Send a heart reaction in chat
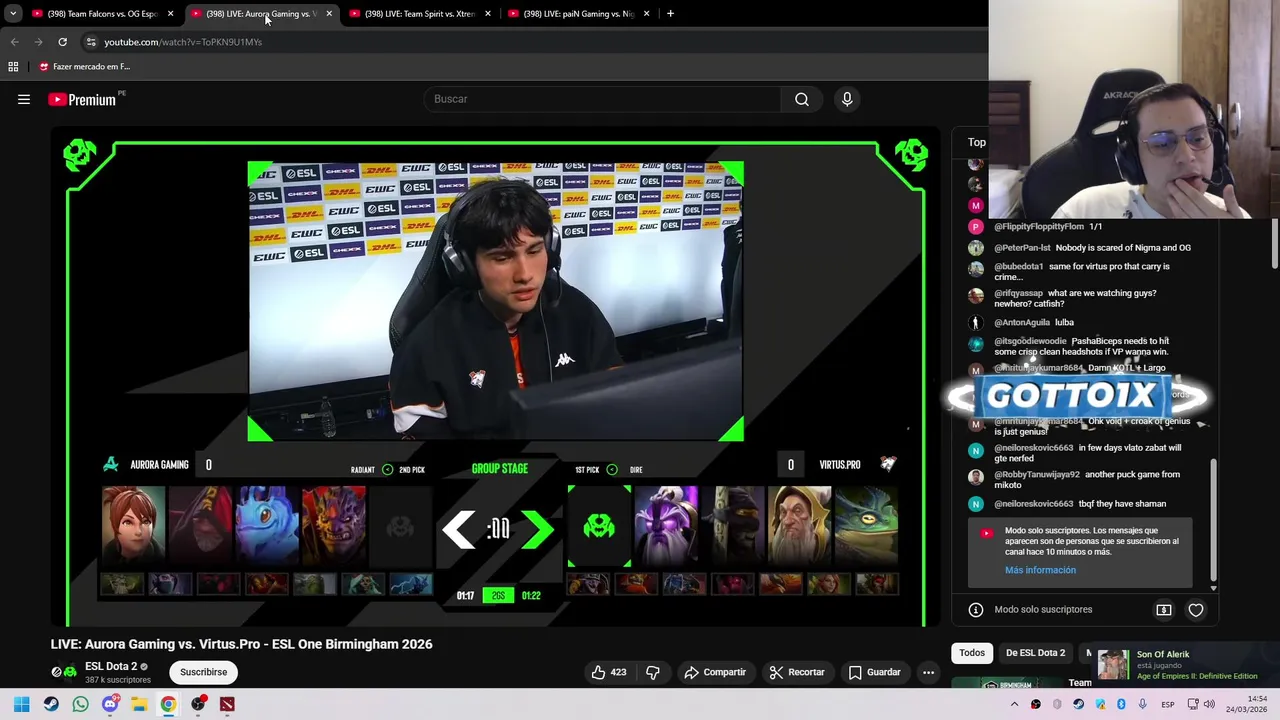Image resolution: width=1280 pixels, height=720 pixels. tap(1196, 609)
